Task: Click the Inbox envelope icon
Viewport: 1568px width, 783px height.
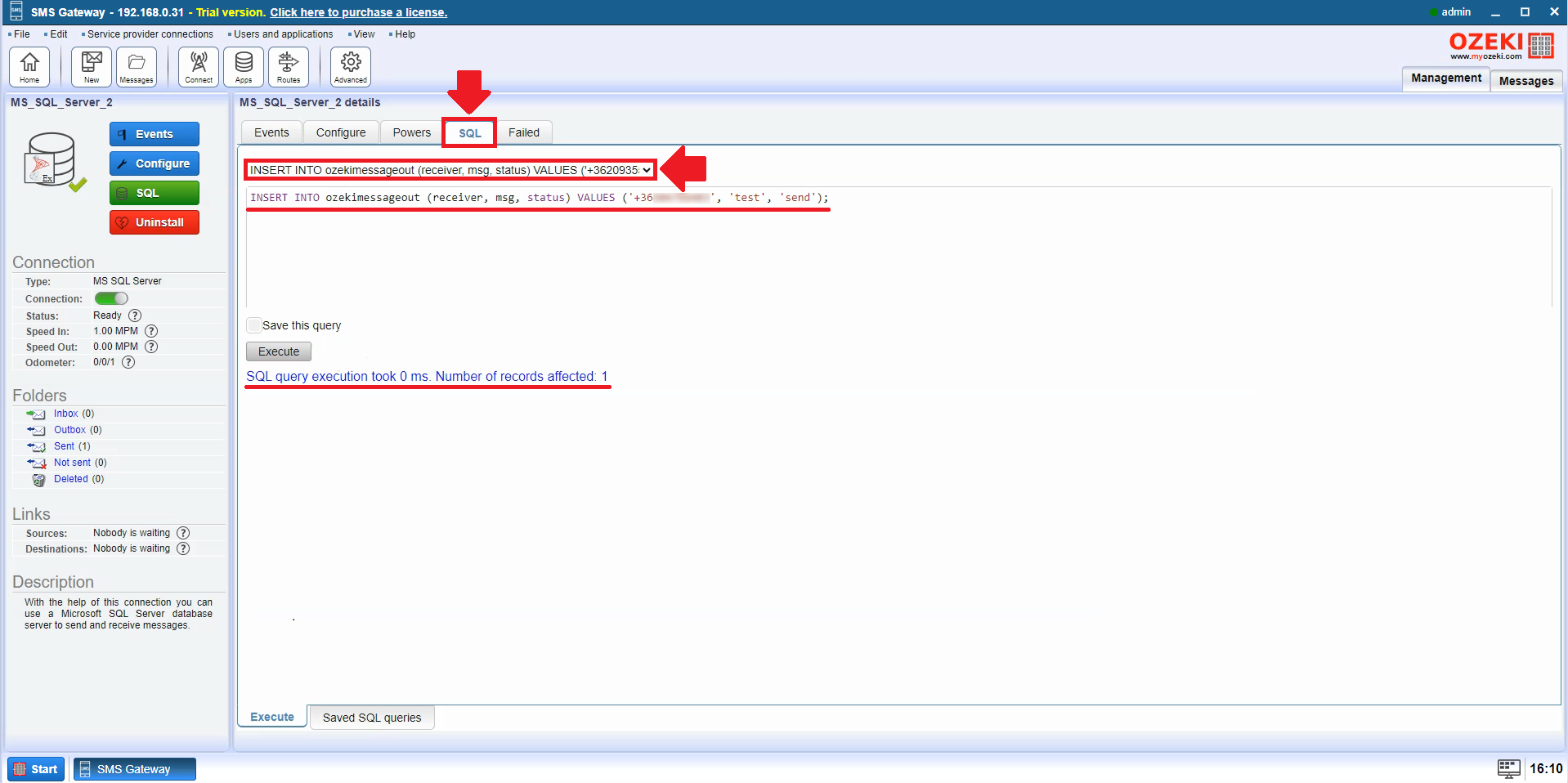Action: pos(36,414)
